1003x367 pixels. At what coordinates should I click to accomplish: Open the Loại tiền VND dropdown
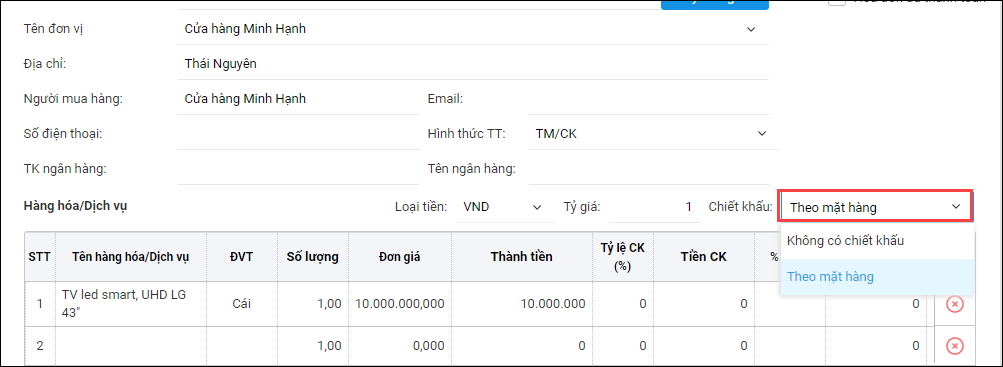504,207
